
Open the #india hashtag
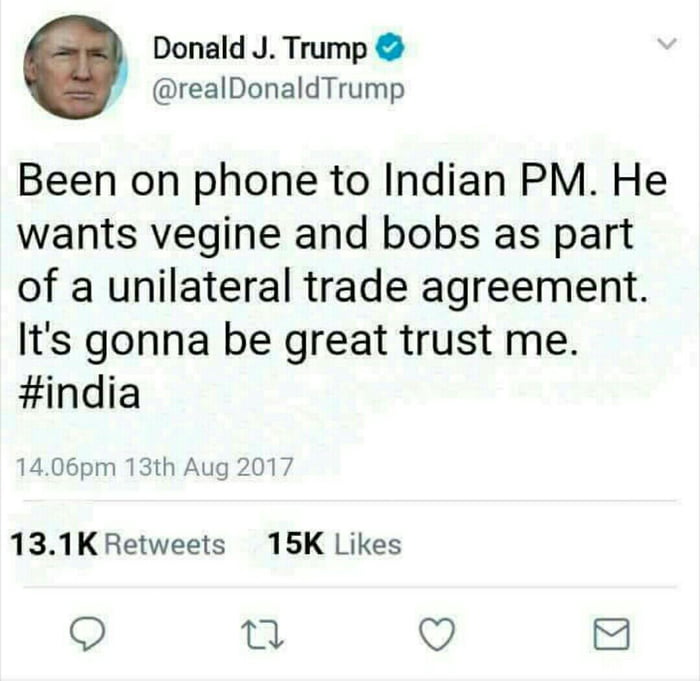coord(79,392)
